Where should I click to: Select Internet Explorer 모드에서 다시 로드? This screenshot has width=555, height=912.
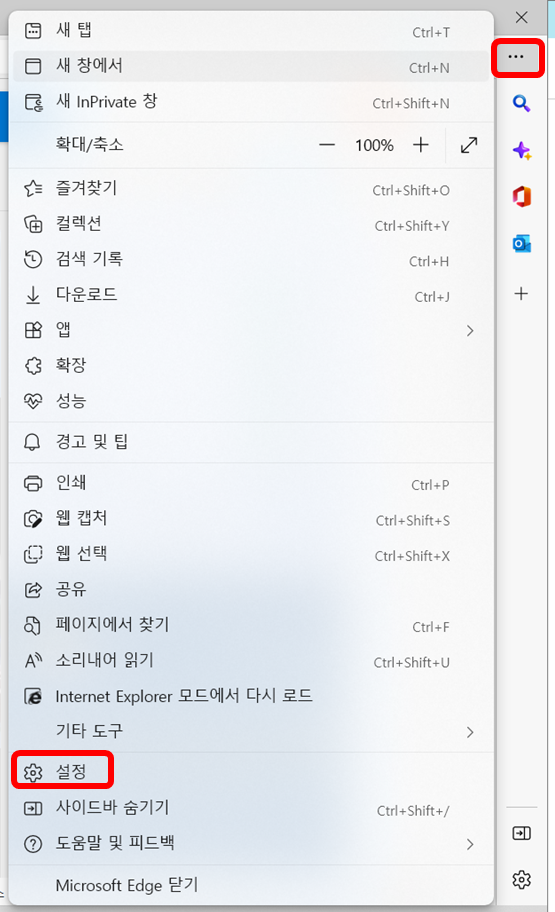(x=251, y=696)
